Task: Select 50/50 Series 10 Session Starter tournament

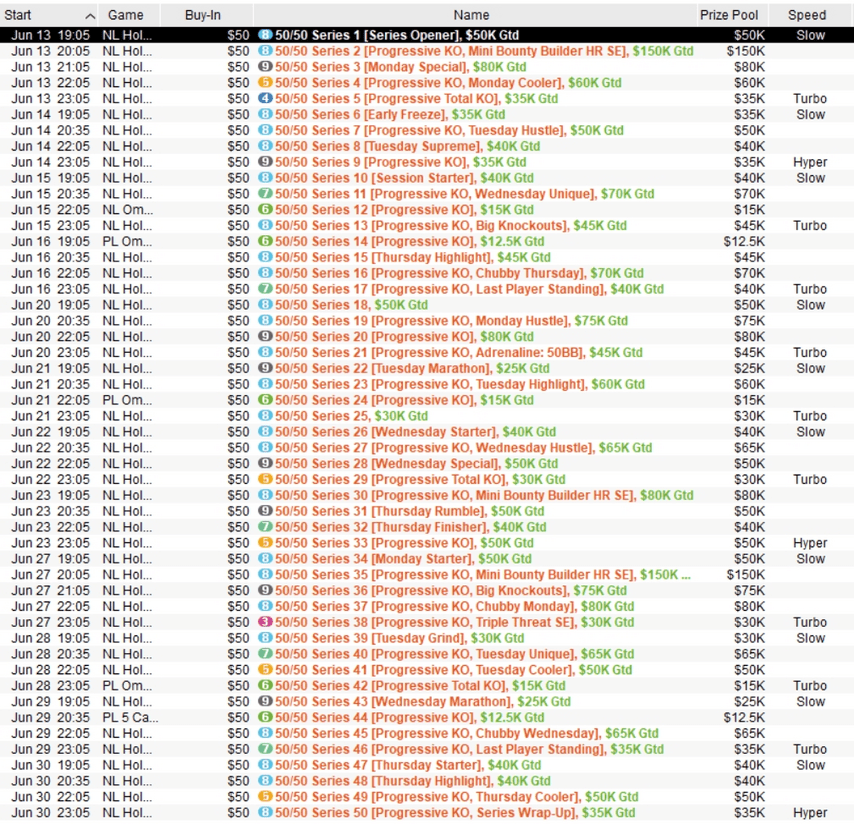Action: (x=427, y=178)
